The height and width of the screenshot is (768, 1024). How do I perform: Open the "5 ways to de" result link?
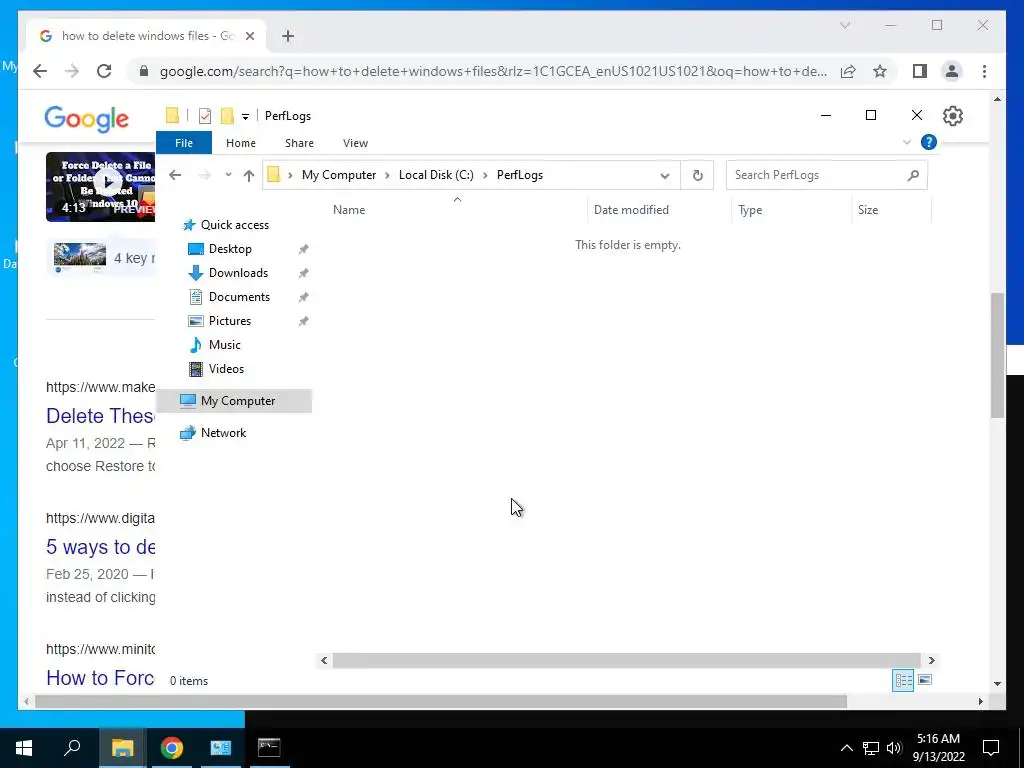101,547
